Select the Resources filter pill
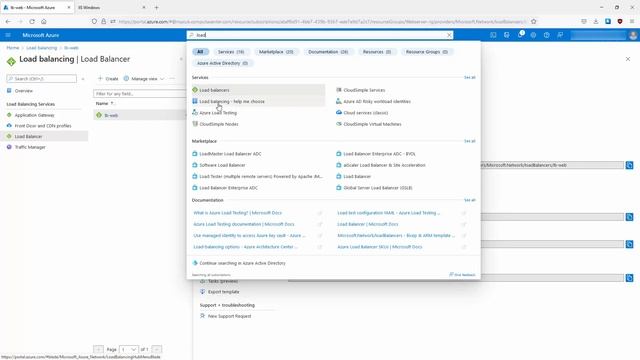The width and height of the screenshot is (640, 360). 377,52
